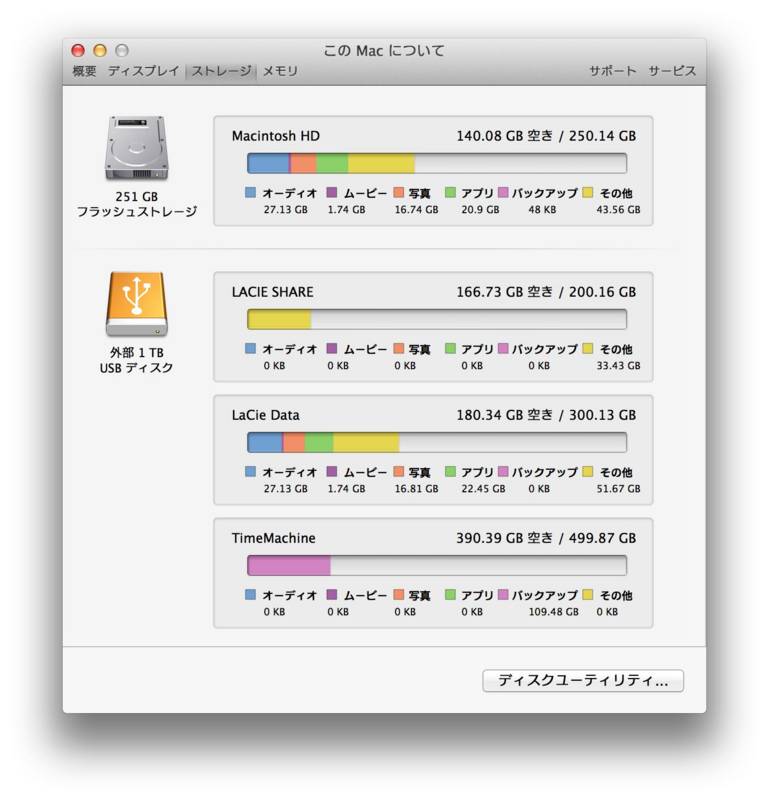This screenshot has height=800, width=769.
Task: Click the orange 写真 swatch under Macintosh HD
Action: click(399, 192)
